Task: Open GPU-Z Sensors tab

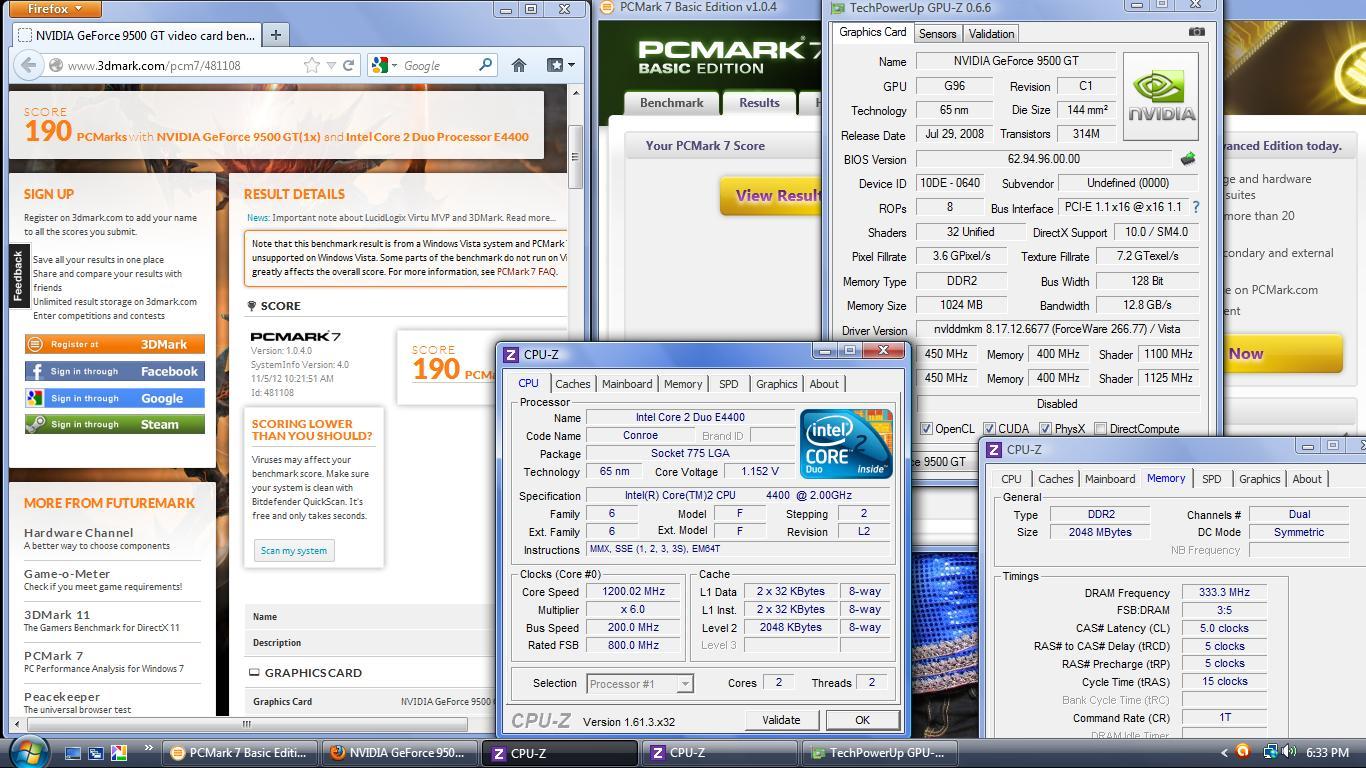Action: 937,33
